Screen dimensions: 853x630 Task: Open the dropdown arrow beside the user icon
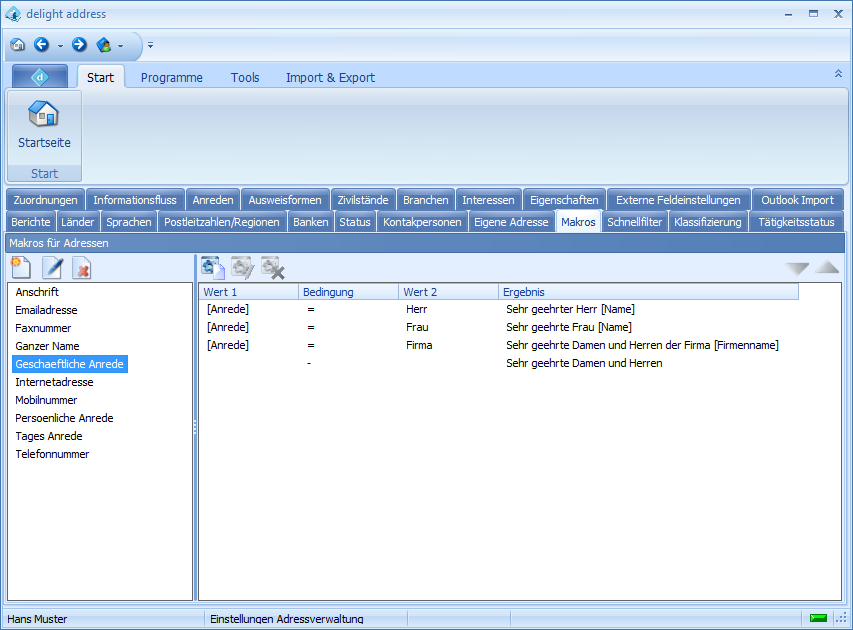[x=120, y=45]
